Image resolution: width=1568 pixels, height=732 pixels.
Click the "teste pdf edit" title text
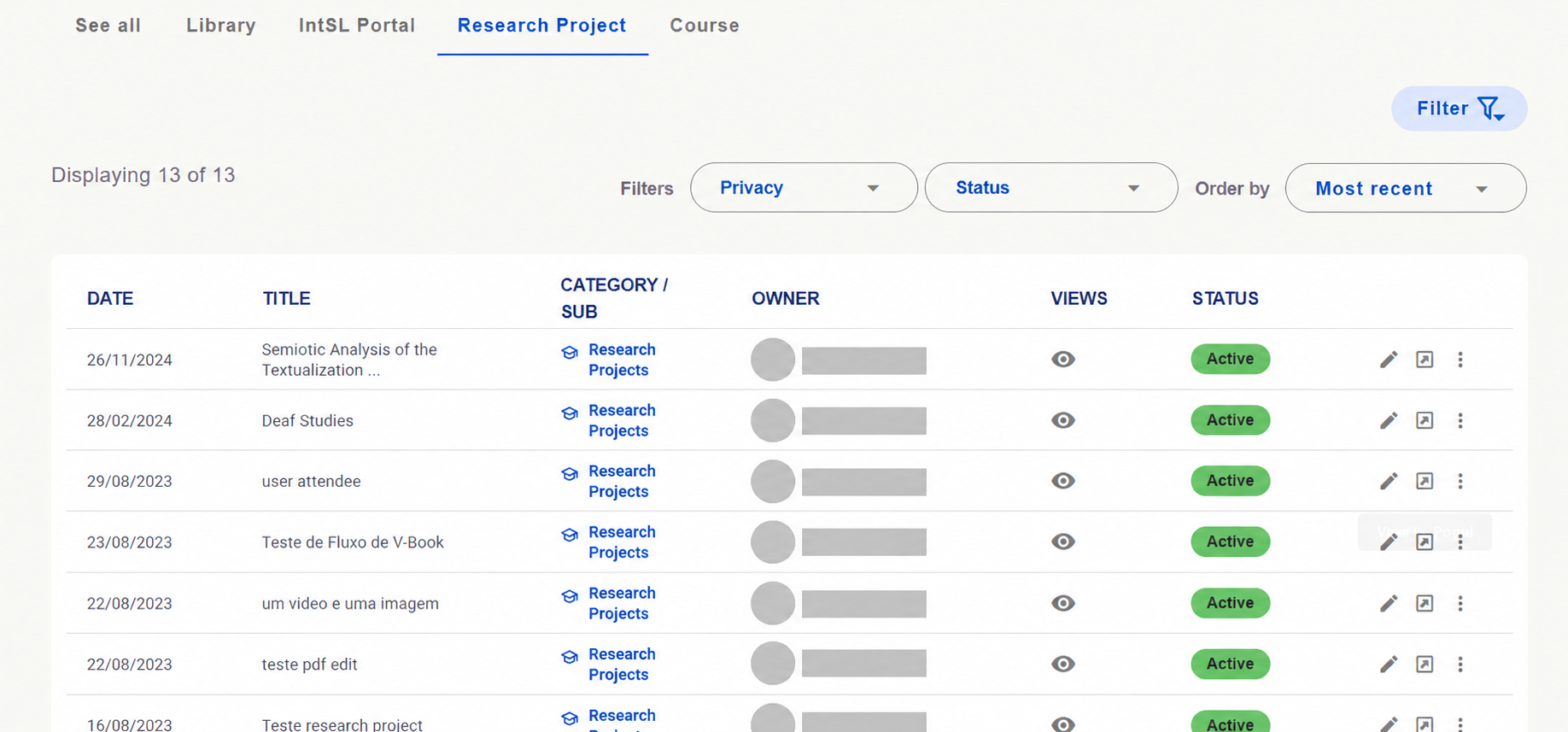coord(309,665)
